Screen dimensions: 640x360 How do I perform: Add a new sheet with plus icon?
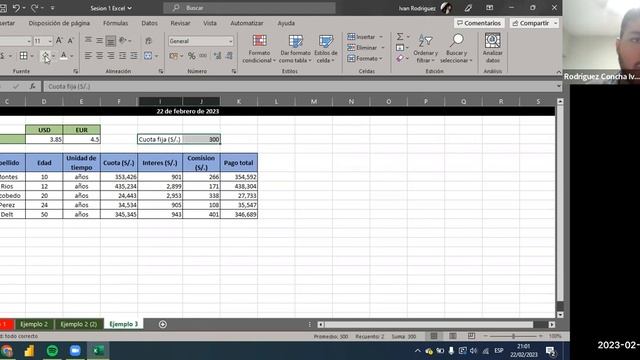[x=162, y=324]
